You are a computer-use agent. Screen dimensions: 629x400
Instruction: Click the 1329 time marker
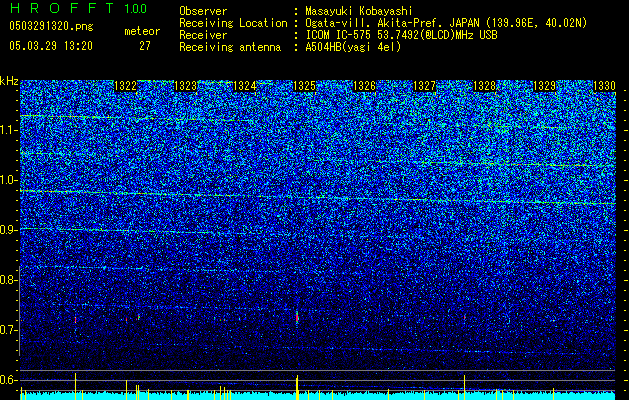coord(544,86)
